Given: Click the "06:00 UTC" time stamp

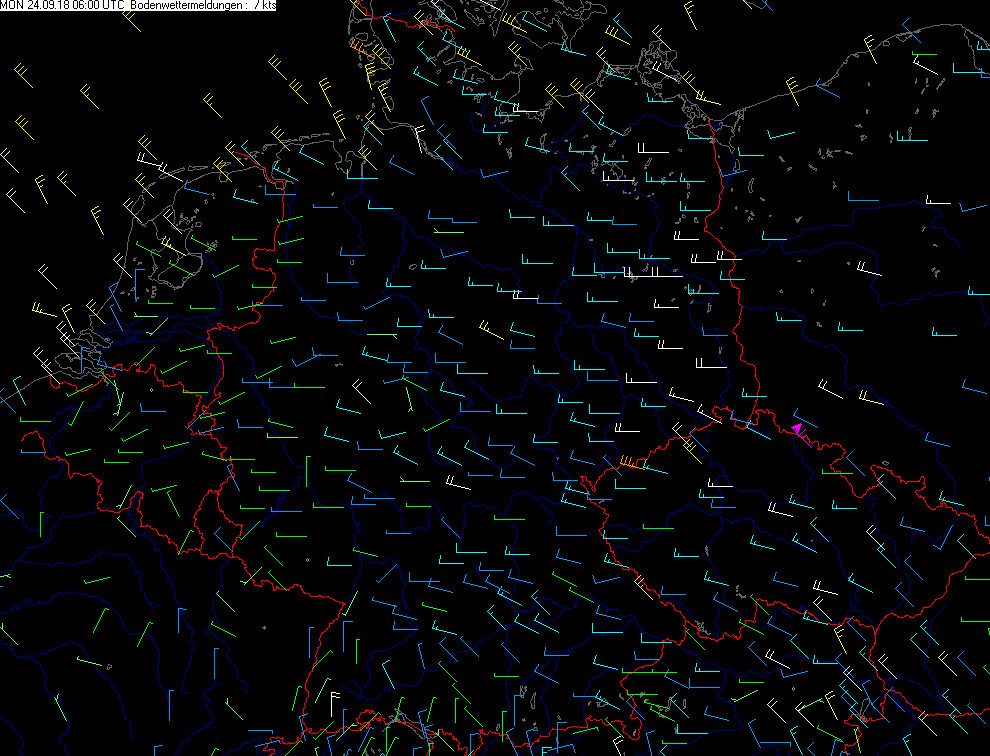Looking at the screenshot, I should 99,6.
